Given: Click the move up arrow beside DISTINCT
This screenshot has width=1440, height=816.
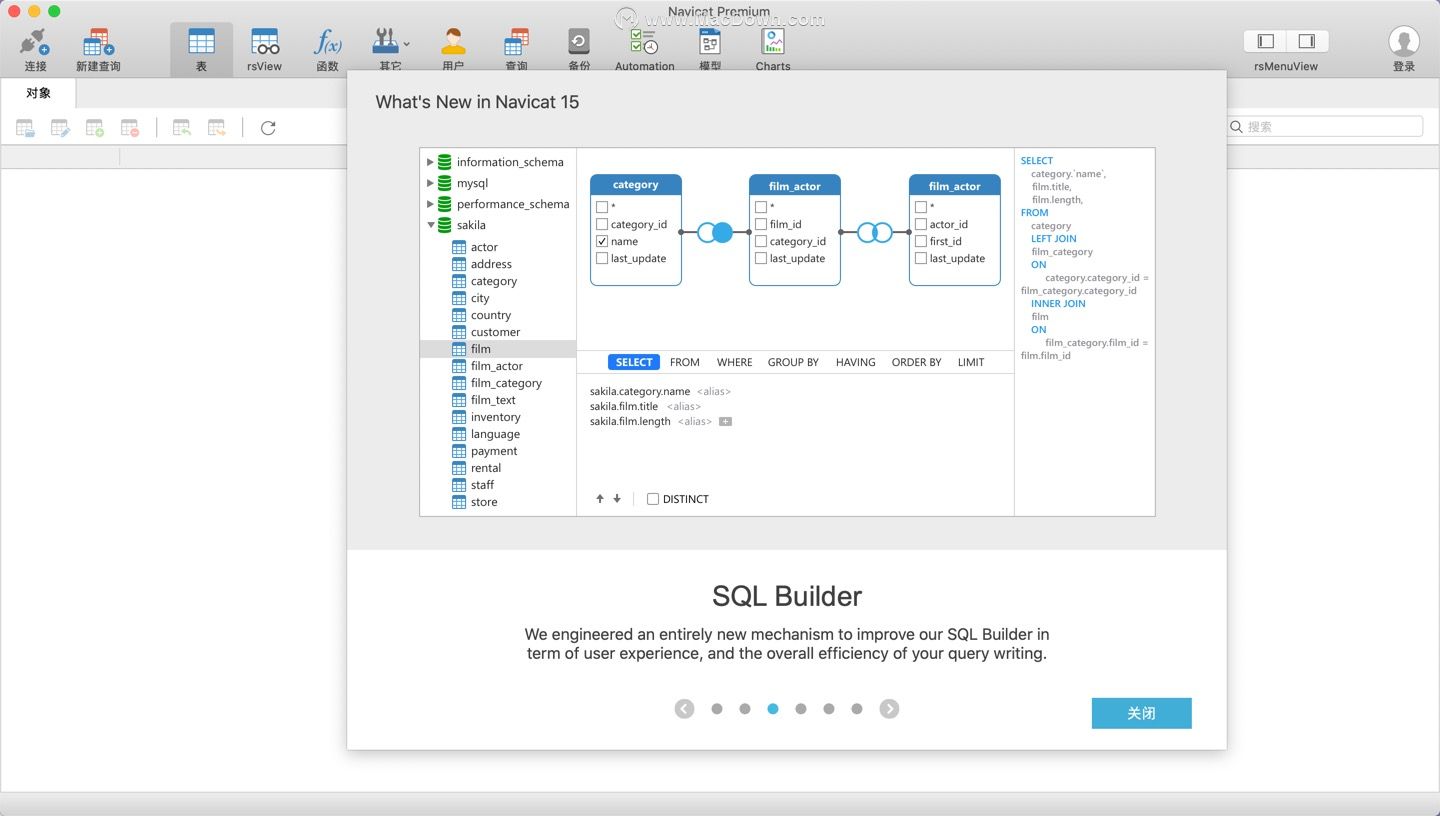Looking at the screenshot, I should (600, 499).
